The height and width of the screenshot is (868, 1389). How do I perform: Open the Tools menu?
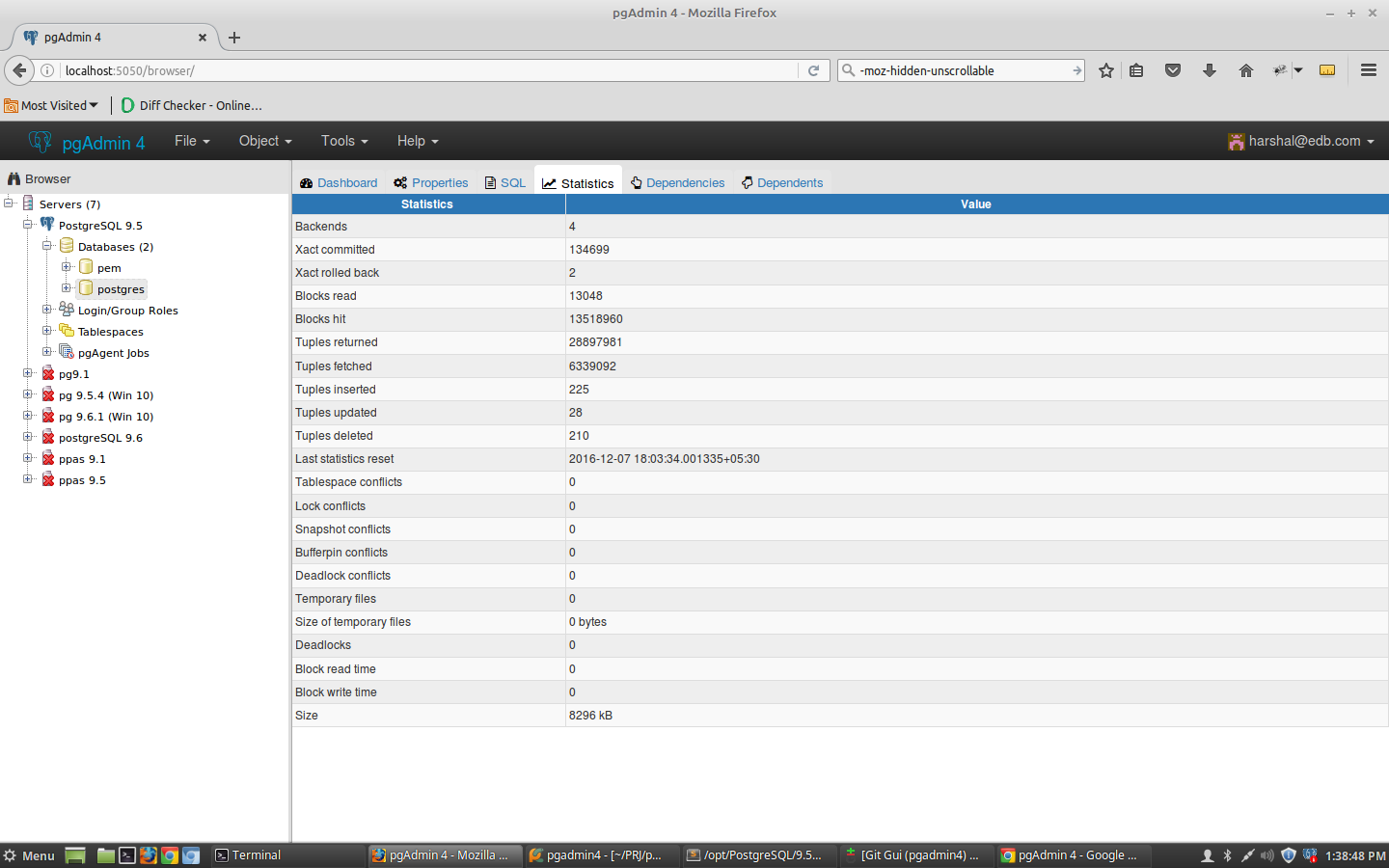point(344,141)
